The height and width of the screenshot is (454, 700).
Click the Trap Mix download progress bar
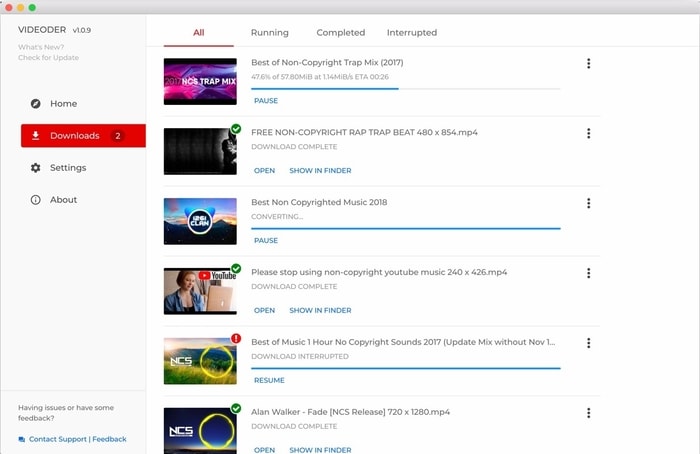click(x=405, y=88)
